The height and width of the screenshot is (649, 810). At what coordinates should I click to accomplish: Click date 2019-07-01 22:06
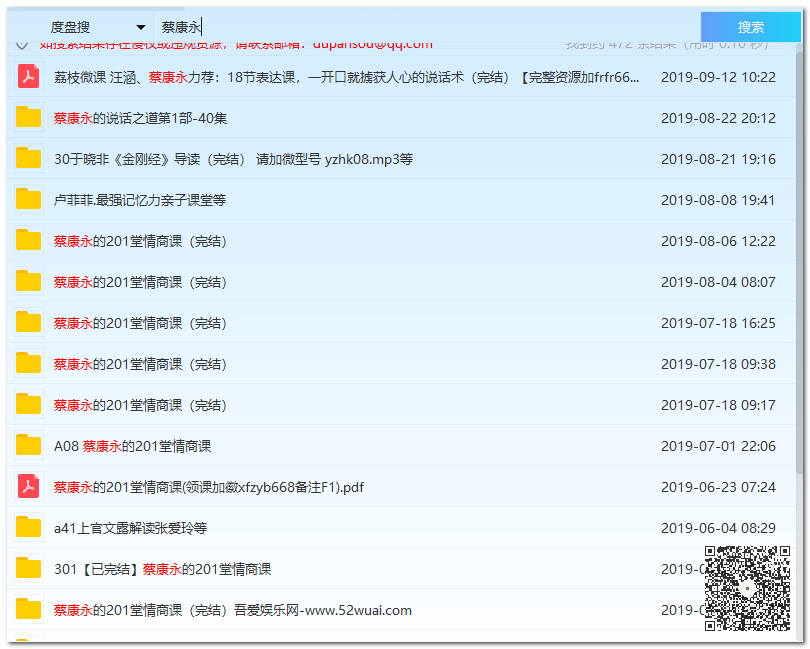(x=718, y=446)
